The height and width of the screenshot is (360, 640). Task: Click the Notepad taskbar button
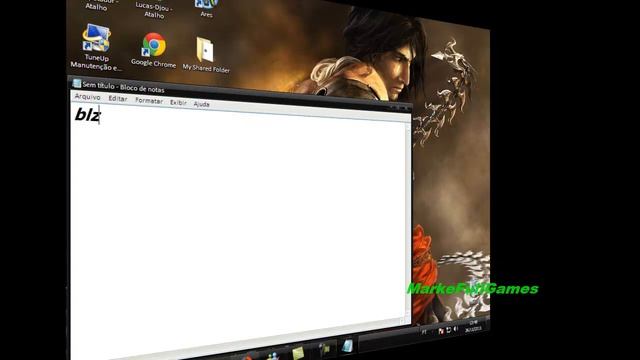coord(347,346)
